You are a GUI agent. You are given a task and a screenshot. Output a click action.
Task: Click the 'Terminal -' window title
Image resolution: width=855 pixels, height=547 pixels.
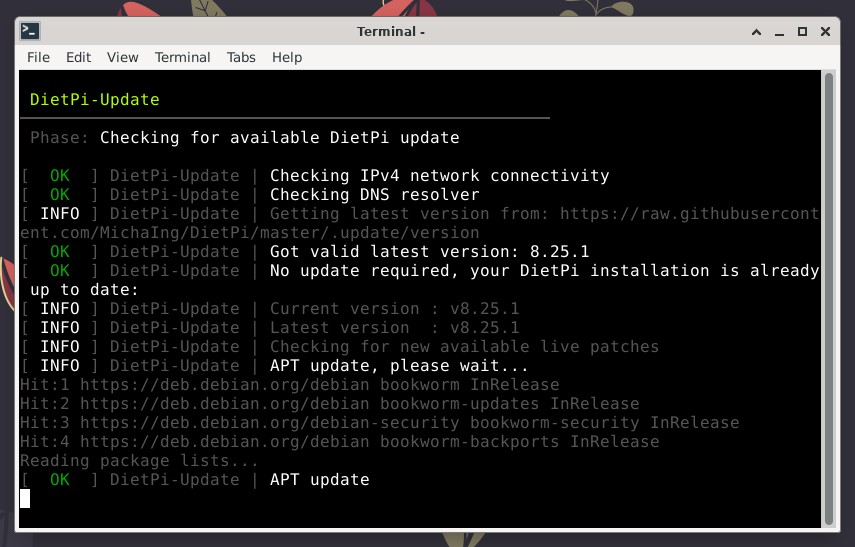pos(391,32)
